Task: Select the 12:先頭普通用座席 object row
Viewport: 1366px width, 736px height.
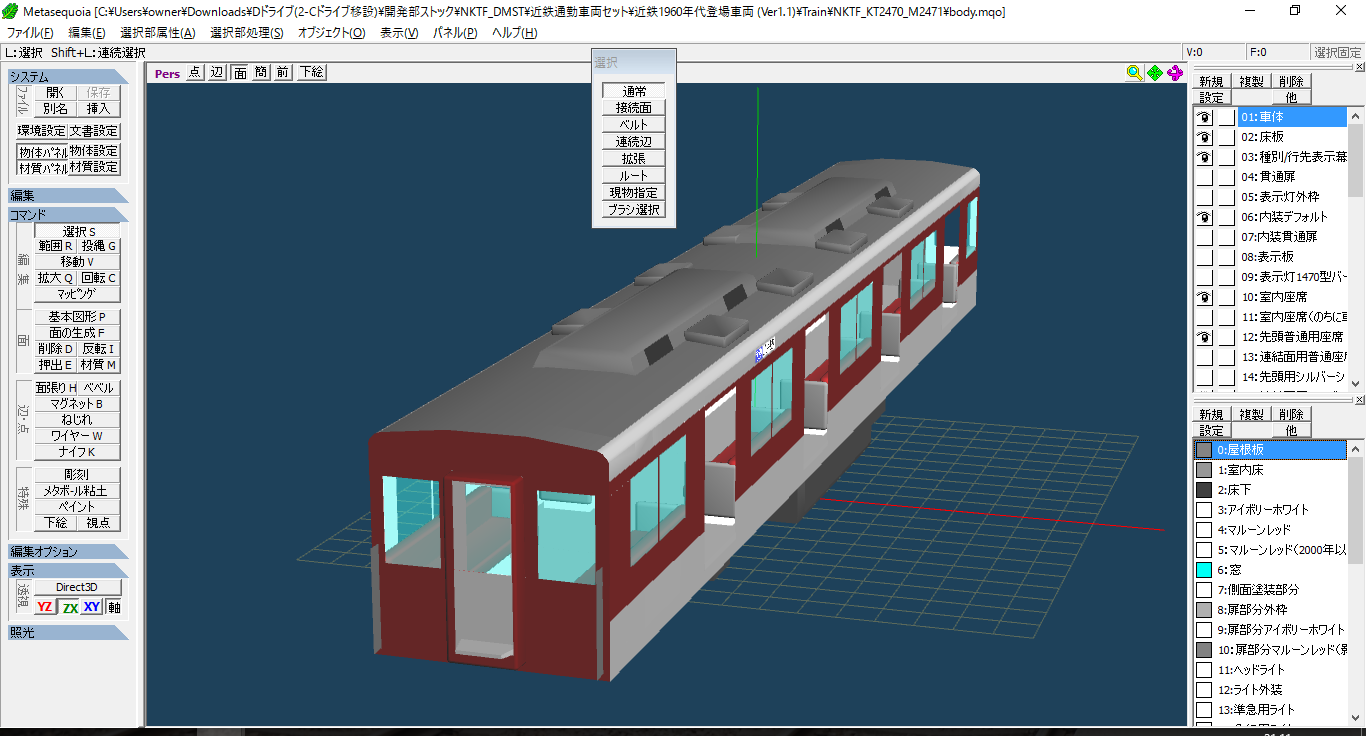Action: point(1292,337)
